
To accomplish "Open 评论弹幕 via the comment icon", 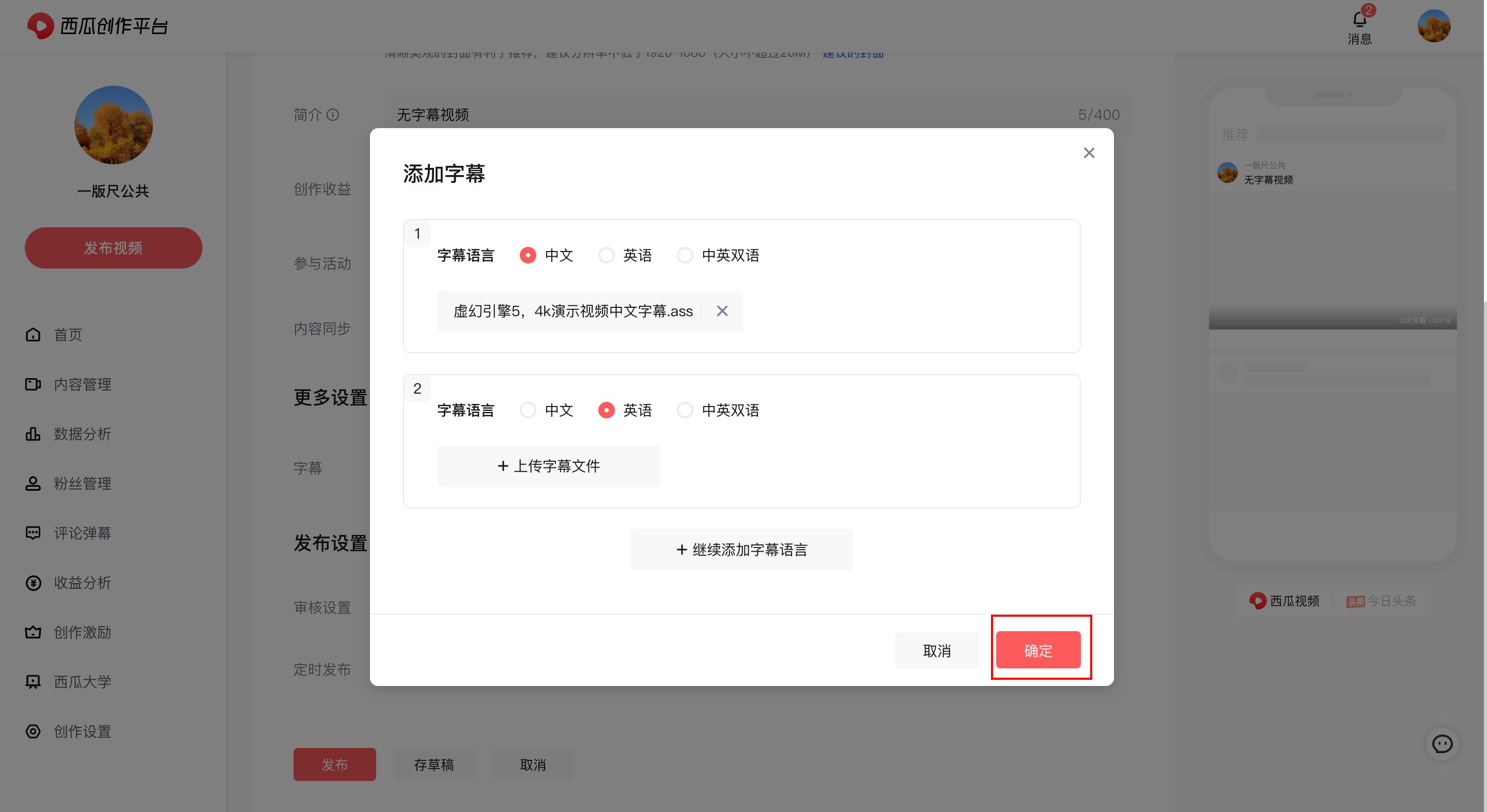I will click(33, 533).
